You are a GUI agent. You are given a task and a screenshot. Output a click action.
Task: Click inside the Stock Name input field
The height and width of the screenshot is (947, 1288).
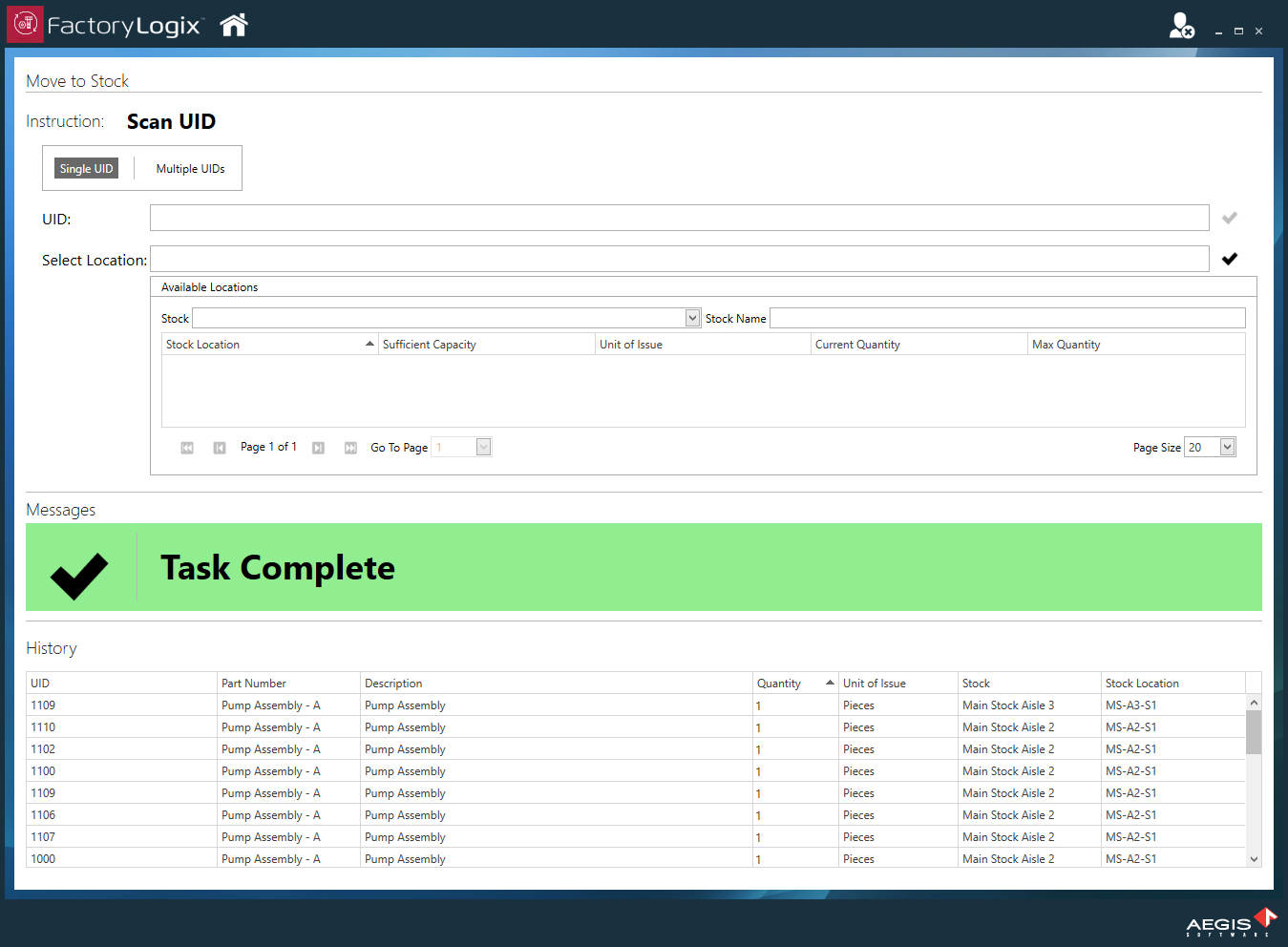1007,317
